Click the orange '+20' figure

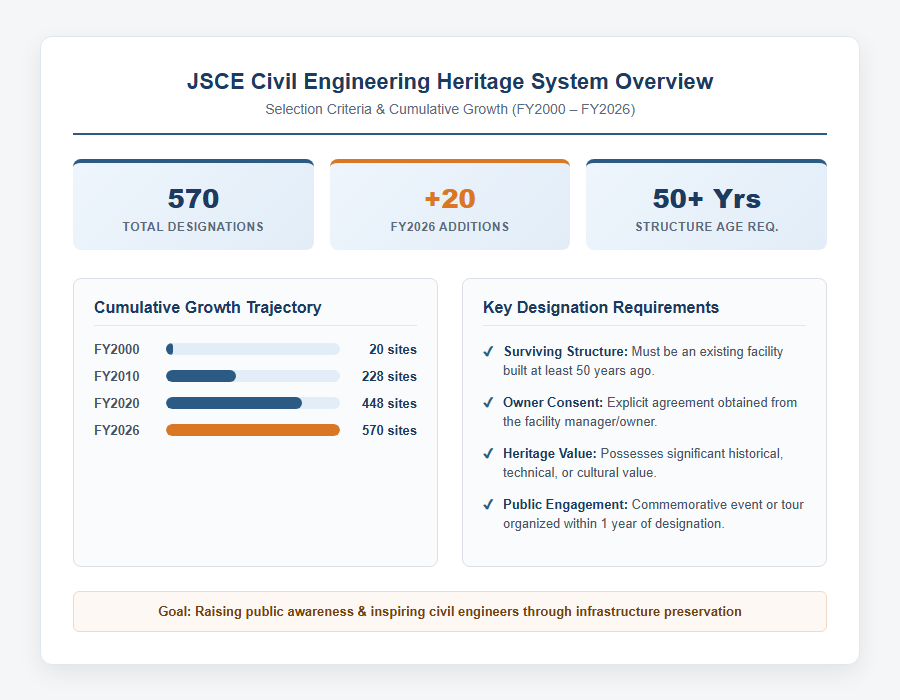(x=450, y=199)
